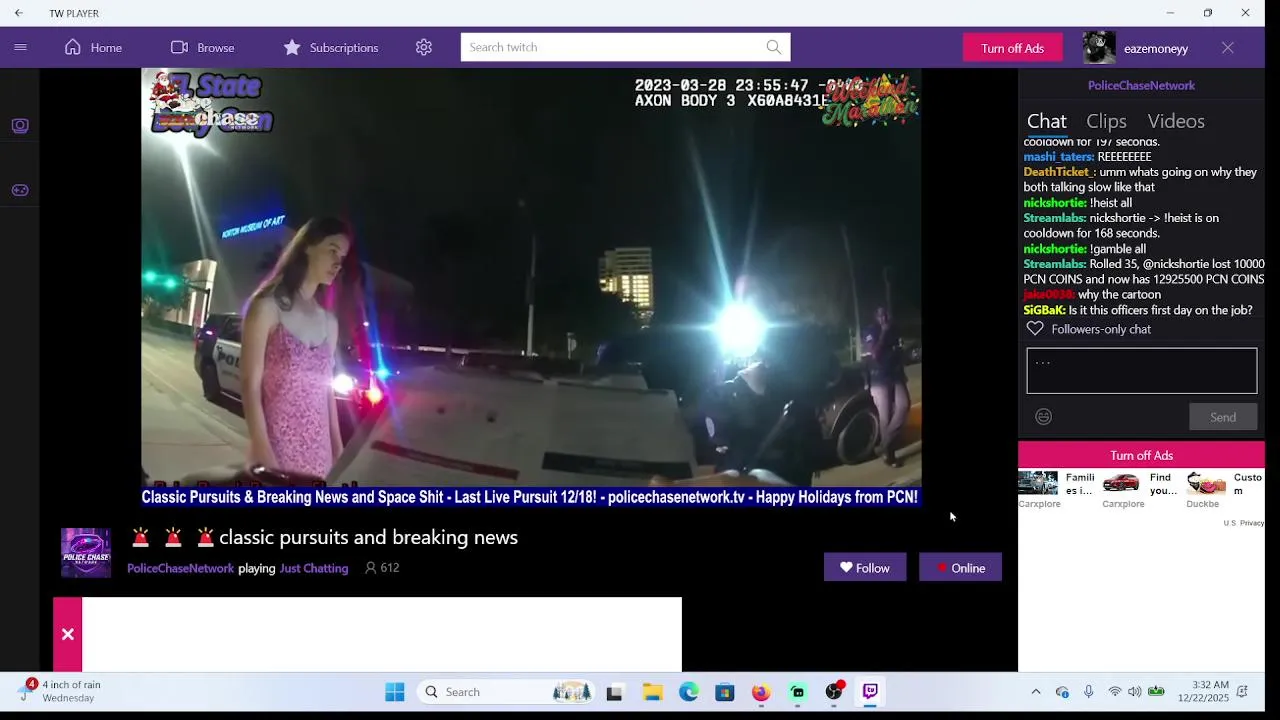Screen dimensions: 1280x720
Task: Click the Browse camera icon
Action: 180,47
